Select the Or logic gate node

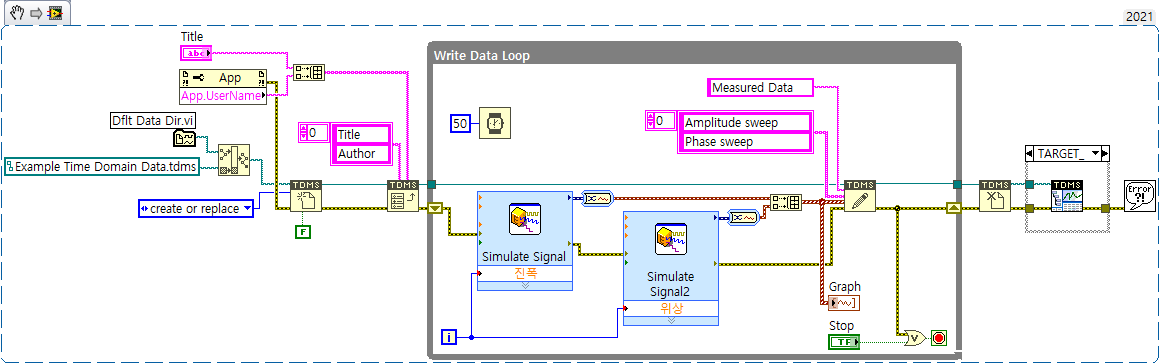tap(916, 337)
